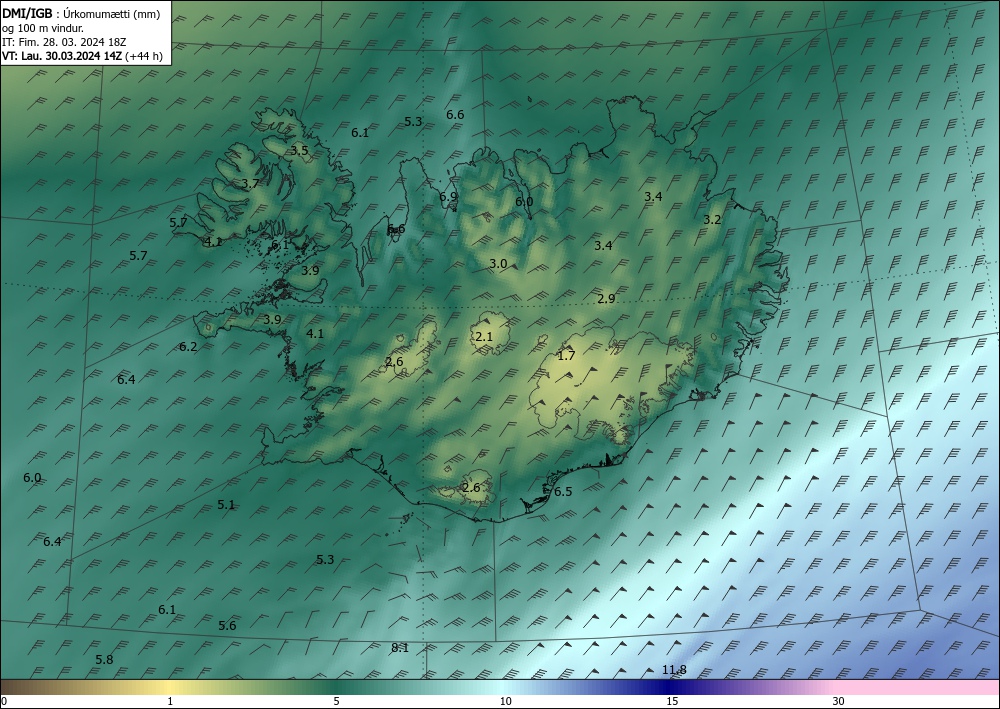Click the 5.6 value on the map
The image size is (1000, 709).
(227, 625)
